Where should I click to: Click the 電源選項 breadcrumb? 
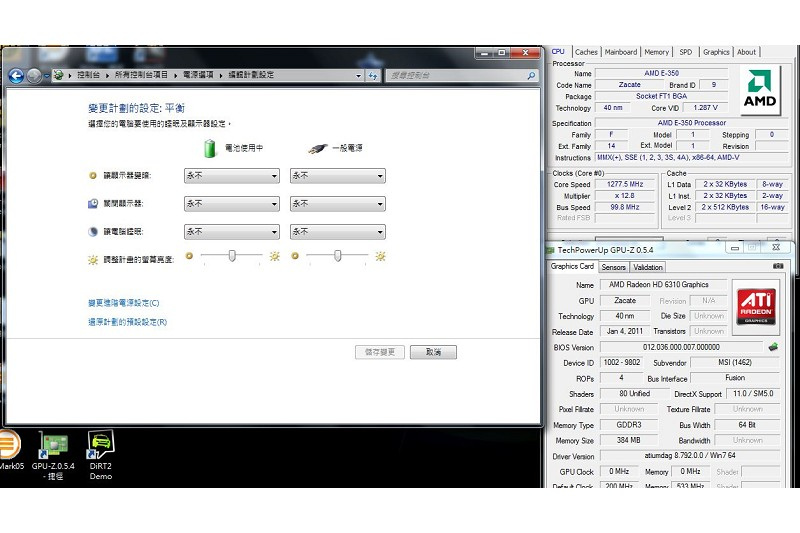198,75
